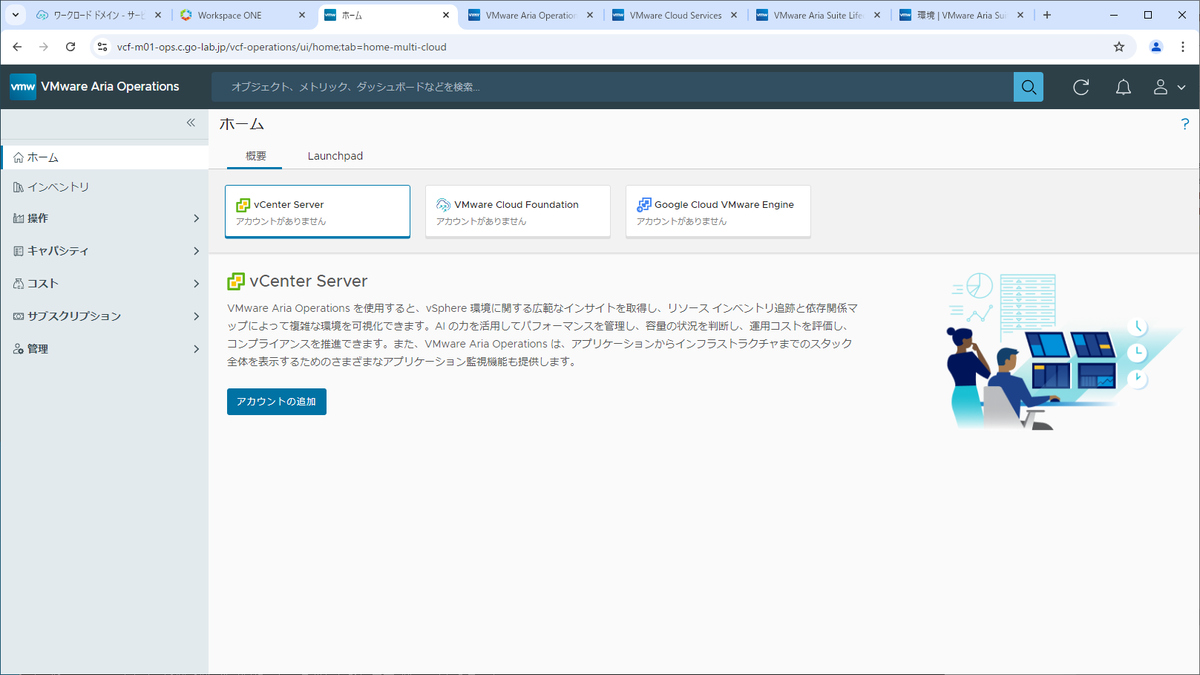
Task: Click the global search input field
Action: [612, 87]
